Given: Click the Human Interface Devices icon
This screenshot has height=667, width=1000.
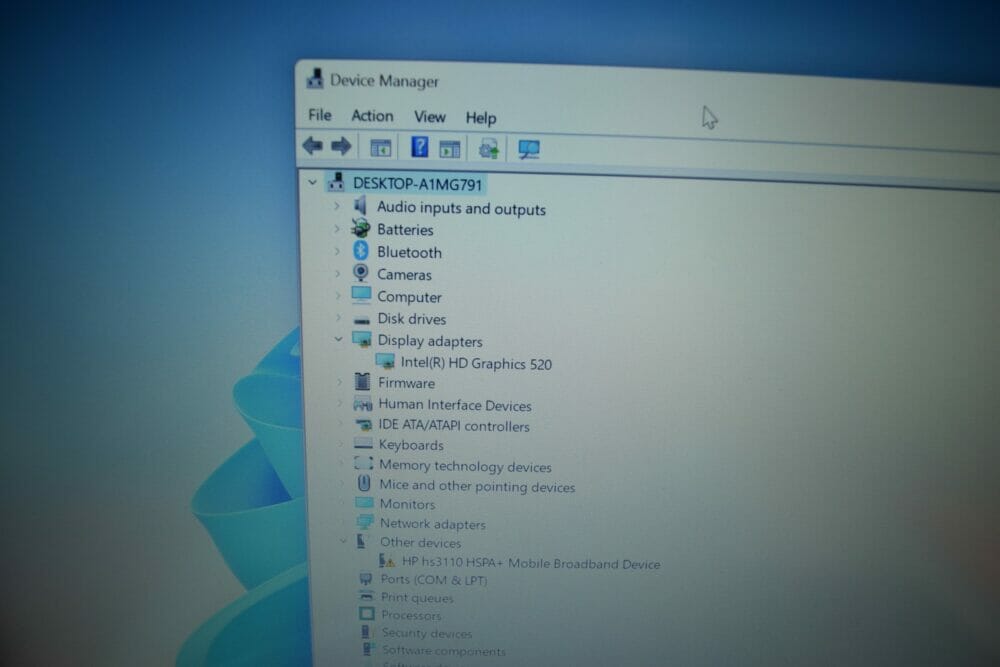Looking at the screenshot, I should tap(363, 404).
